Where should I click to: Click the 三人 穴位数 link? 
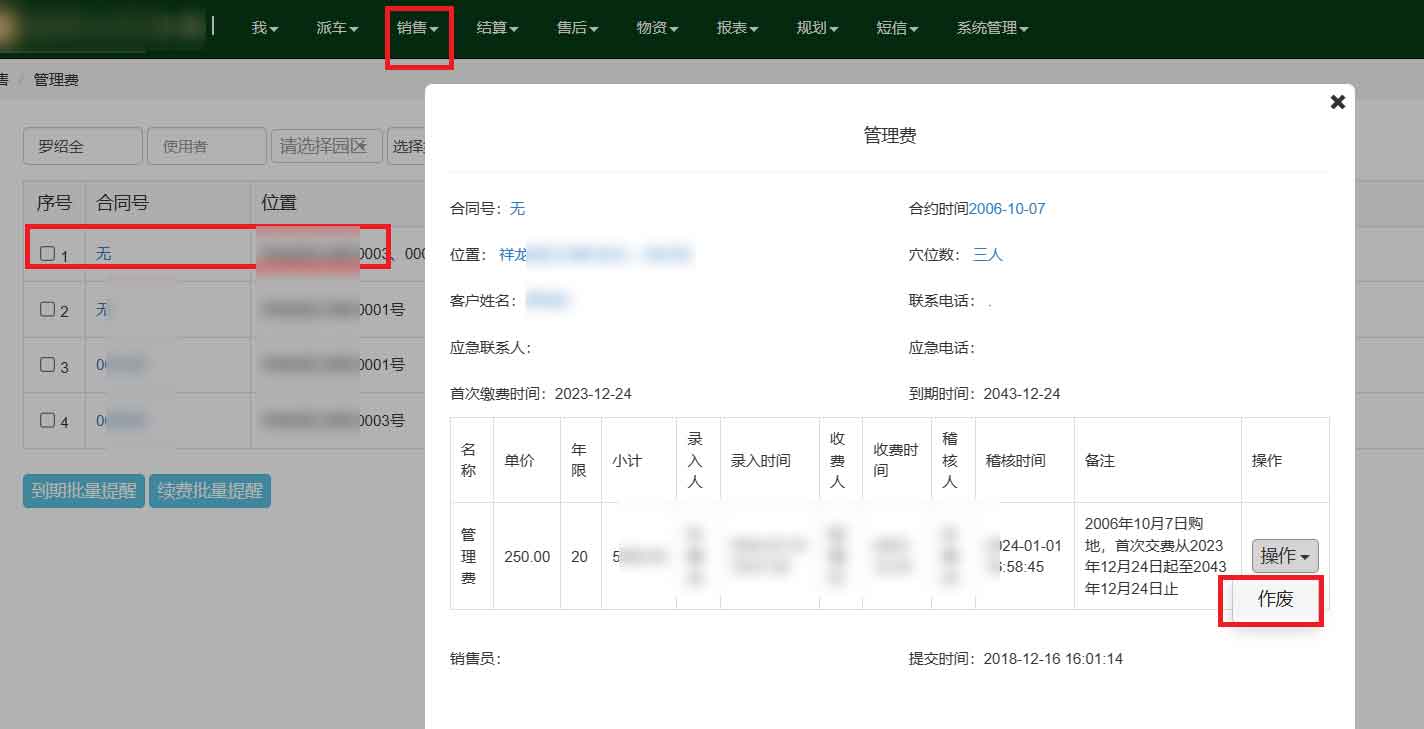coord(987,254)
